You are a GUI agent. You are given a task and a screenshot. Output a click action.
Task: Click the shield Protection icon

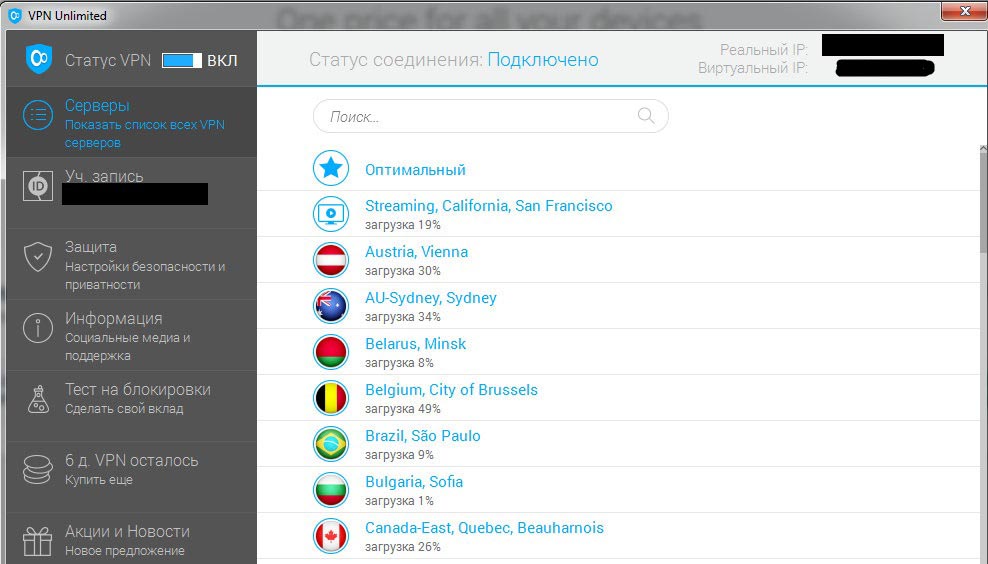click(38, 256)
